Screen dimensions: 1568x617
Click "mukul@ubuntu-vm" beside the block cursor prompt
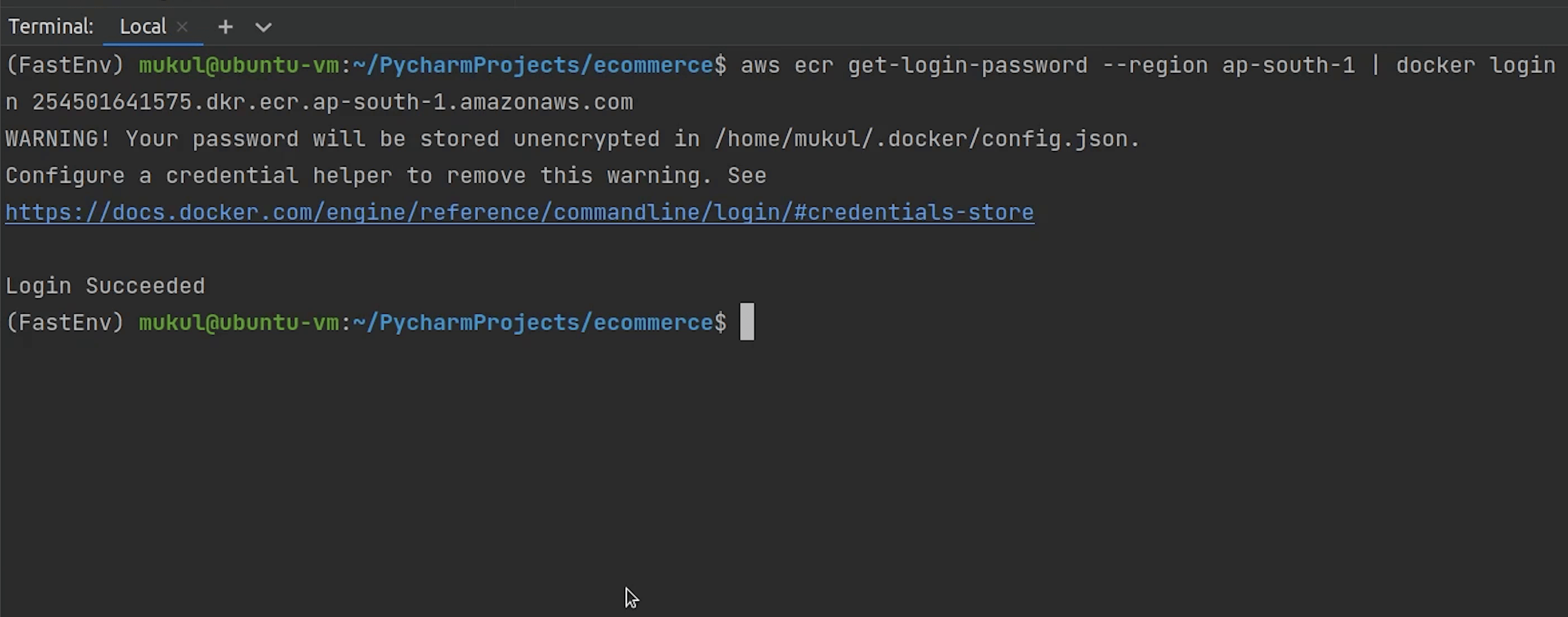click(x=238, y=322)
